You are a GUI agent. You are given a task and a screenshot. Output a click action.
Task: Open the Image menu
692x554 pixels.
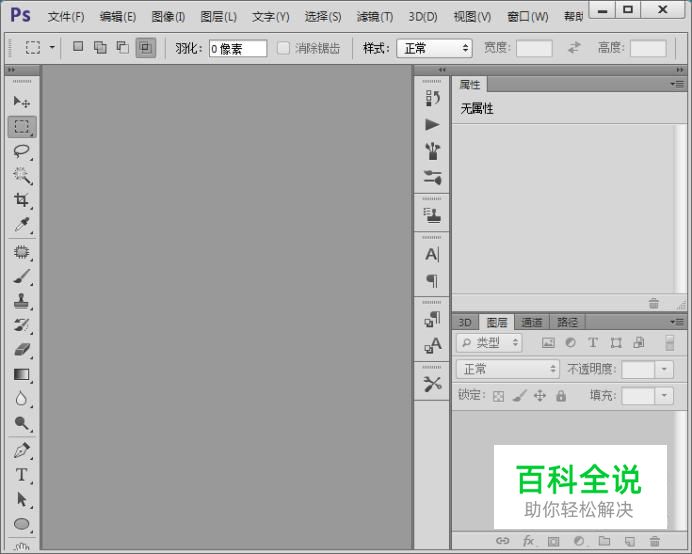[168, 17]
